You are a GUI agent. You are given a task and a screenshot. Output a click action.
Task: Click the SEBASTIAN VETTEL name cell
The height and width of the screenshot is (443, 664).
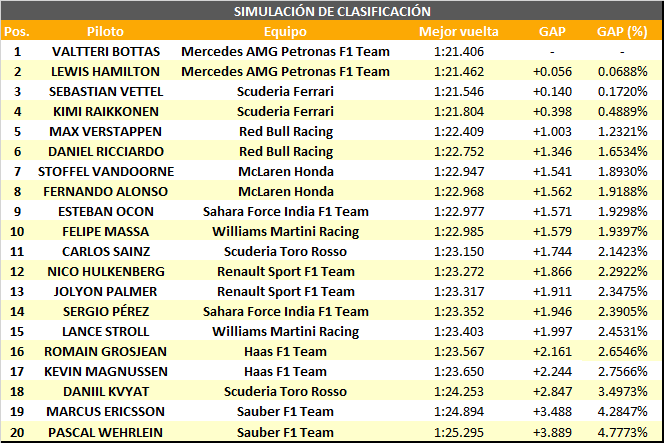106,91
